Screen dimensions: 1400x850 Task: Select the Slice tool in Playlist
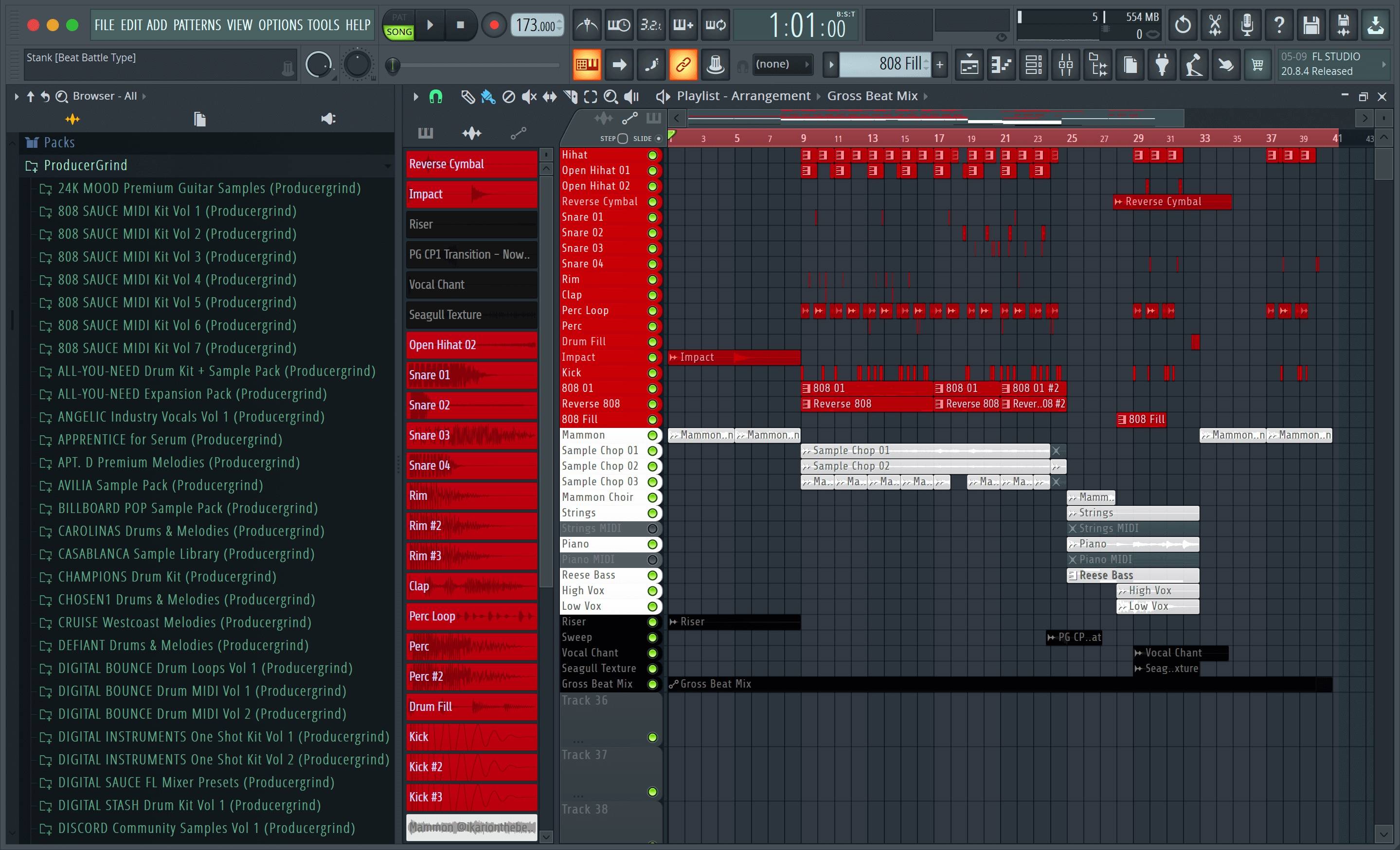coord(570,97)
